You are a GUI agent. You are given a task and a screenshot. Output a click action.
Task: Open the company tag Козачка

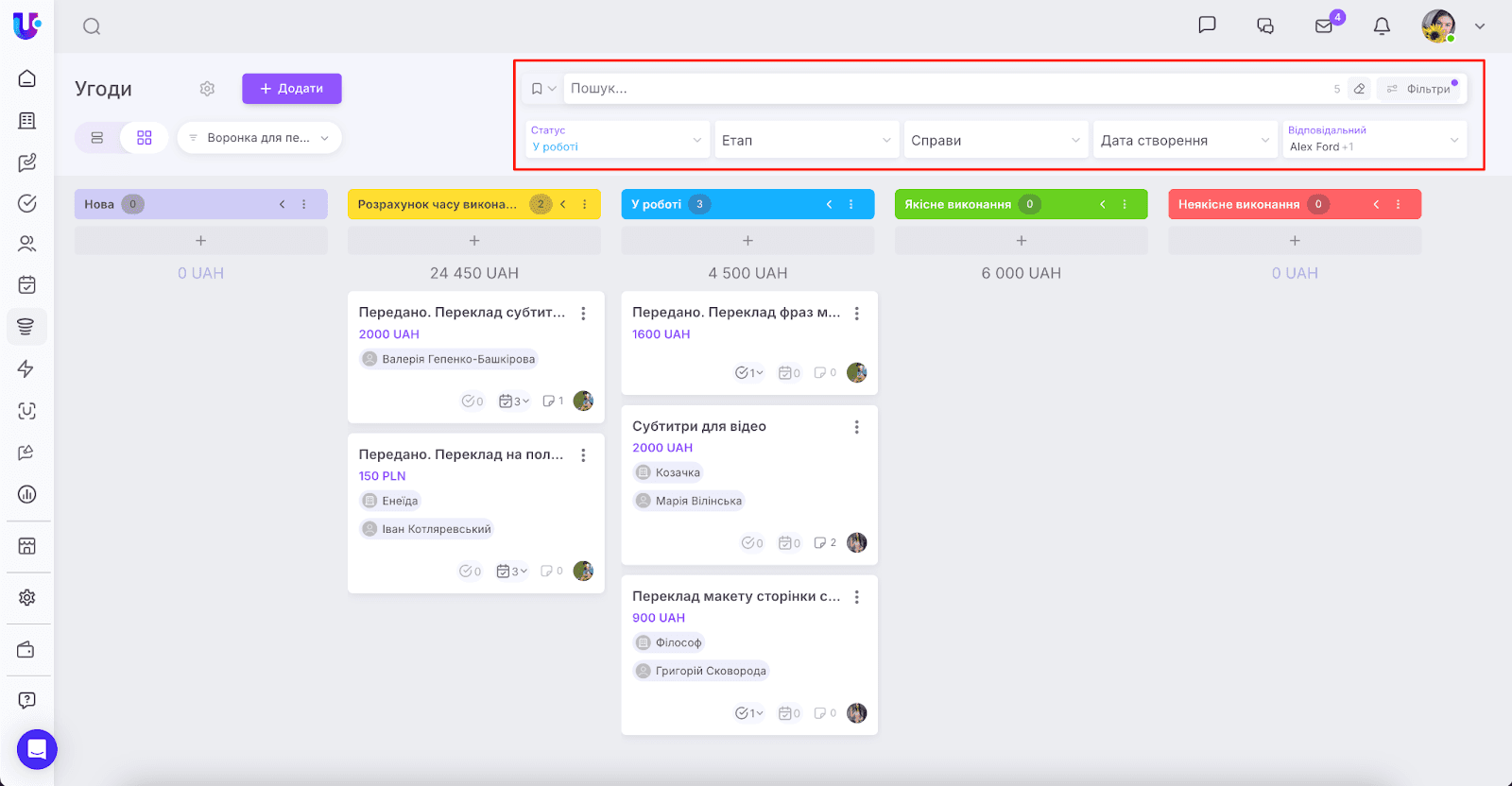(x=668, y=472)
